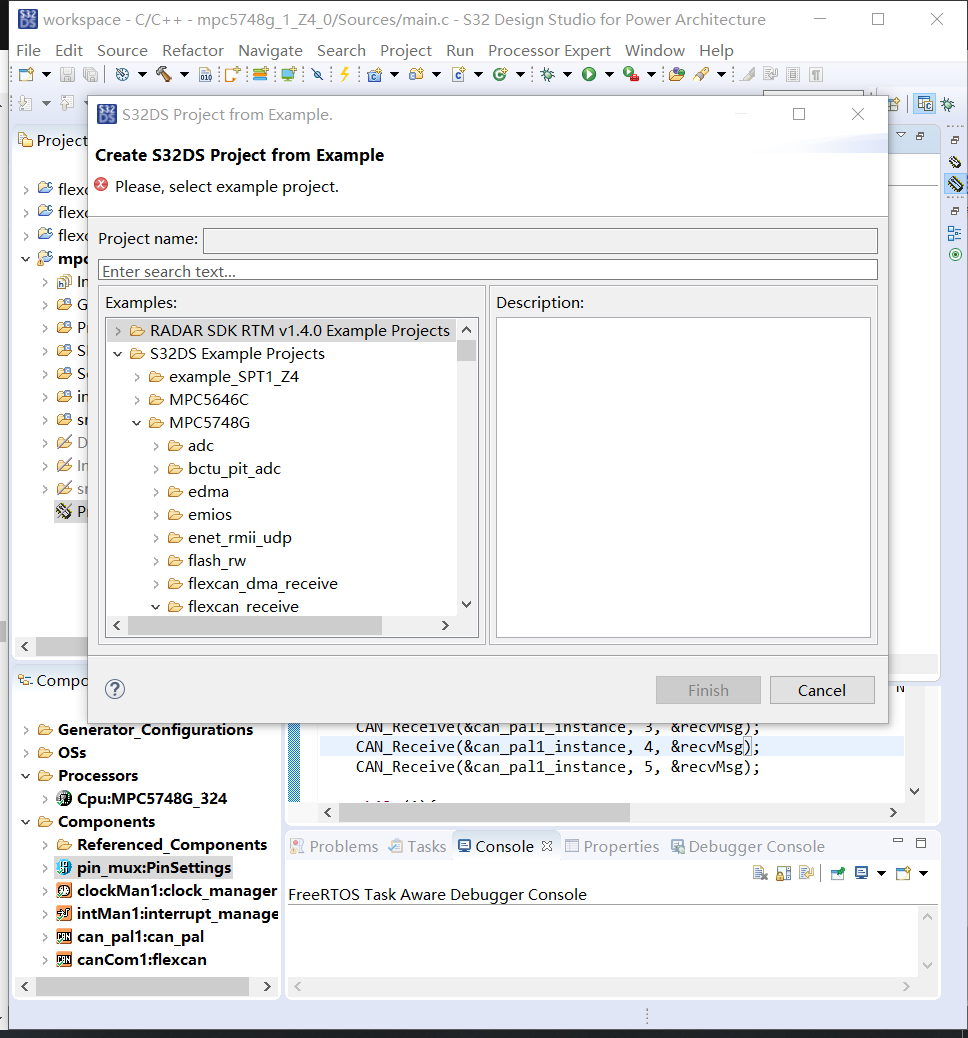The width and height of the screenshot is (968, 1038).
Task: Expand the adc example folder
Action: click(x=156, y=446)
